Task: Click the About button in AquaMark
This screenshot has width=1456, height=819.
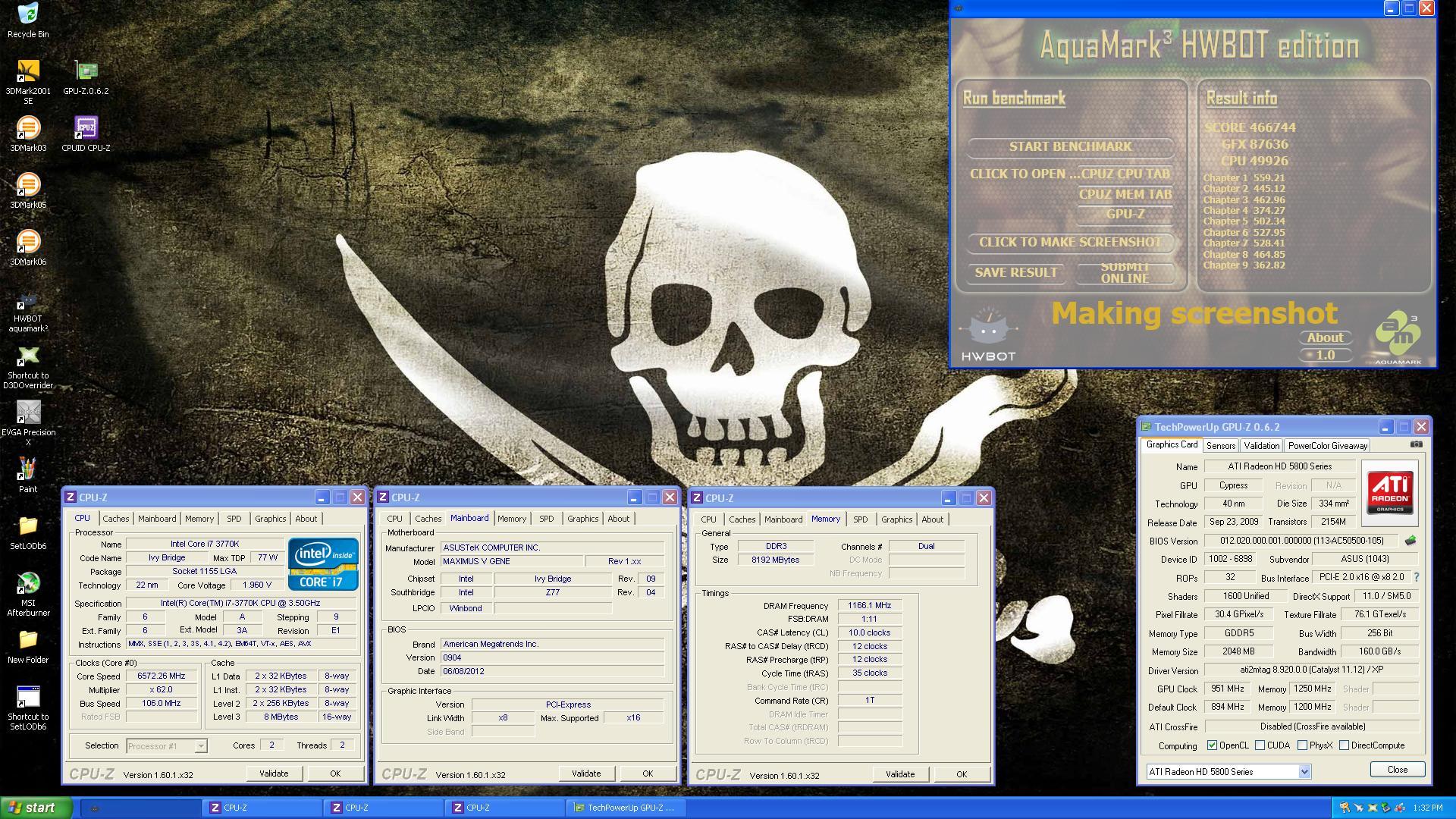Action: (1325, 338)
